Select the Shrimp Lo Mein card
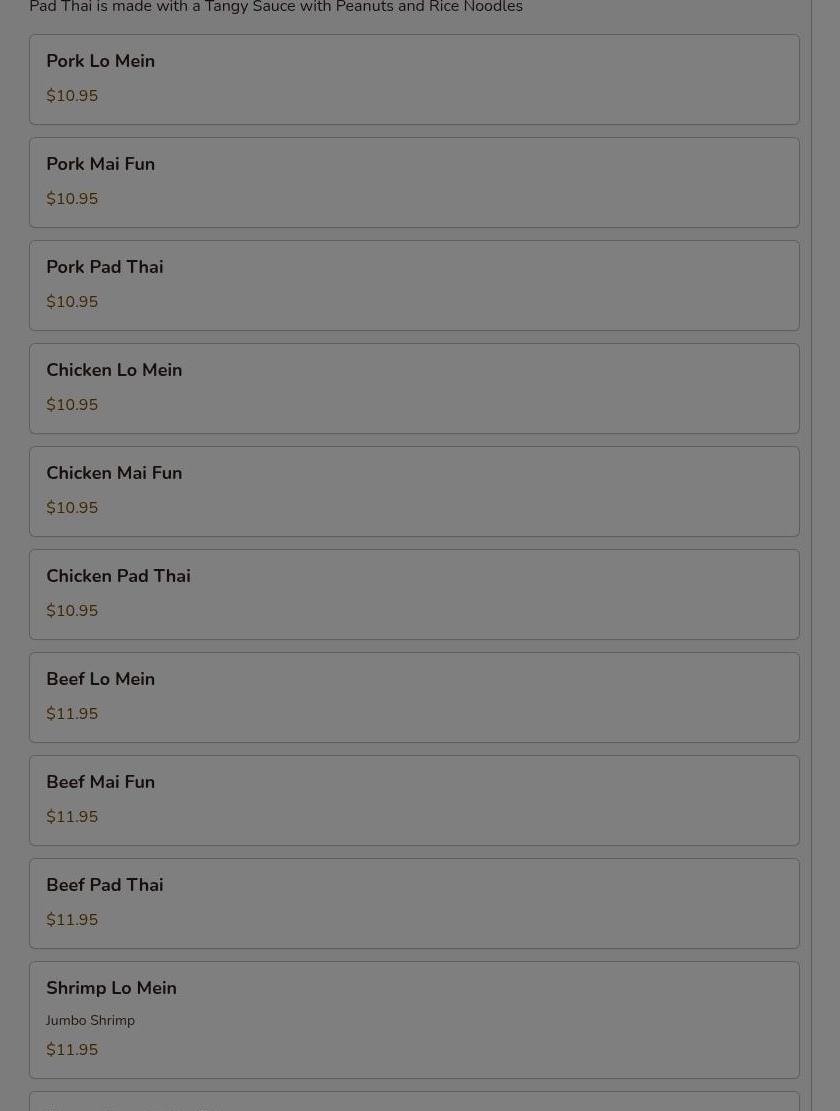840x1111 pixels. click(x=414, y=1020)
